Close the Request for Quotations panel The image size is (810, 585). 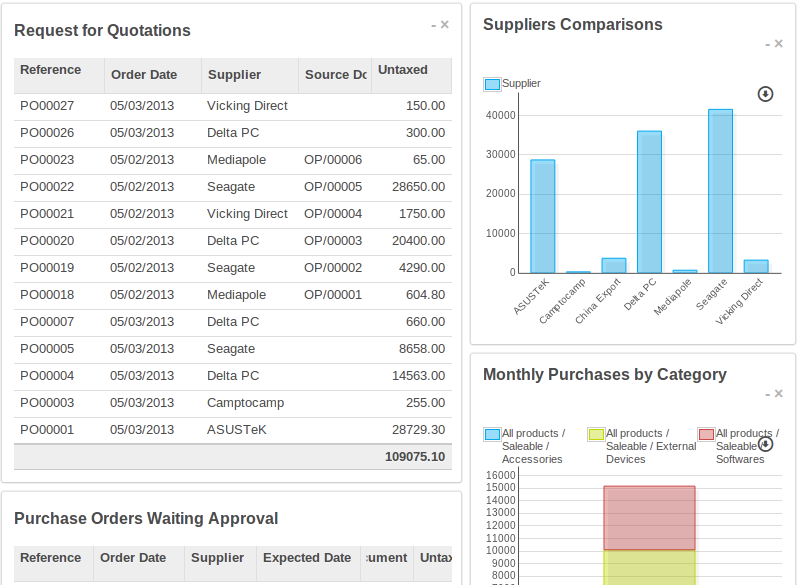point(445,25)
